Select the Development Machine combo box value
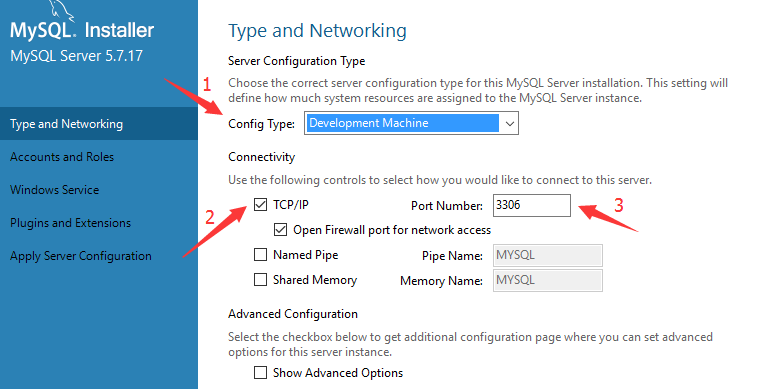This screenshot has height=389, width=772. pos(403,123)
